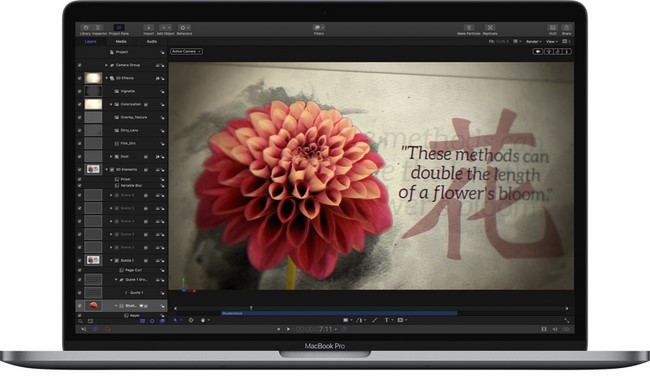This screenshot has height=379, width=650.
Task: Select the Pan hand tool
Action: [203, 320]
